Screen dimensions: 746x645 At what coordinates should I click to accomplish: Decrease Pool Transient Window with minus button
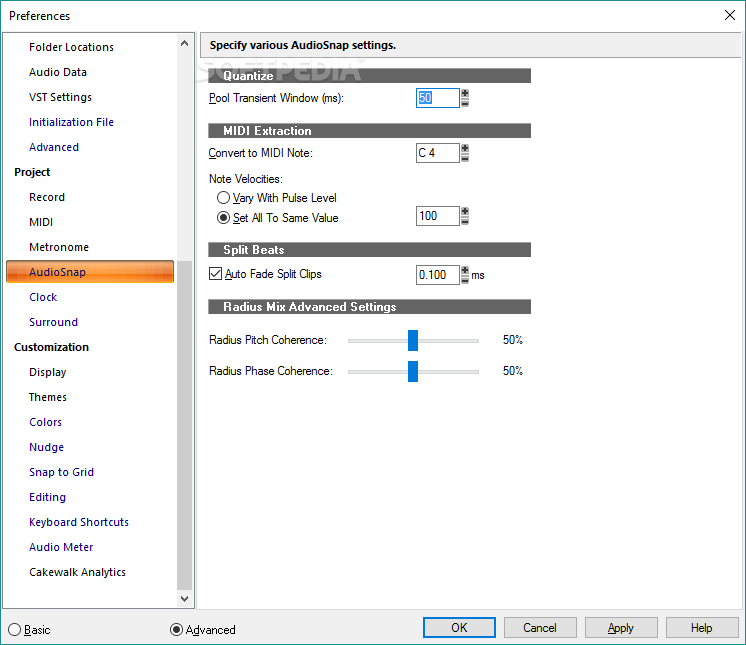465,102
